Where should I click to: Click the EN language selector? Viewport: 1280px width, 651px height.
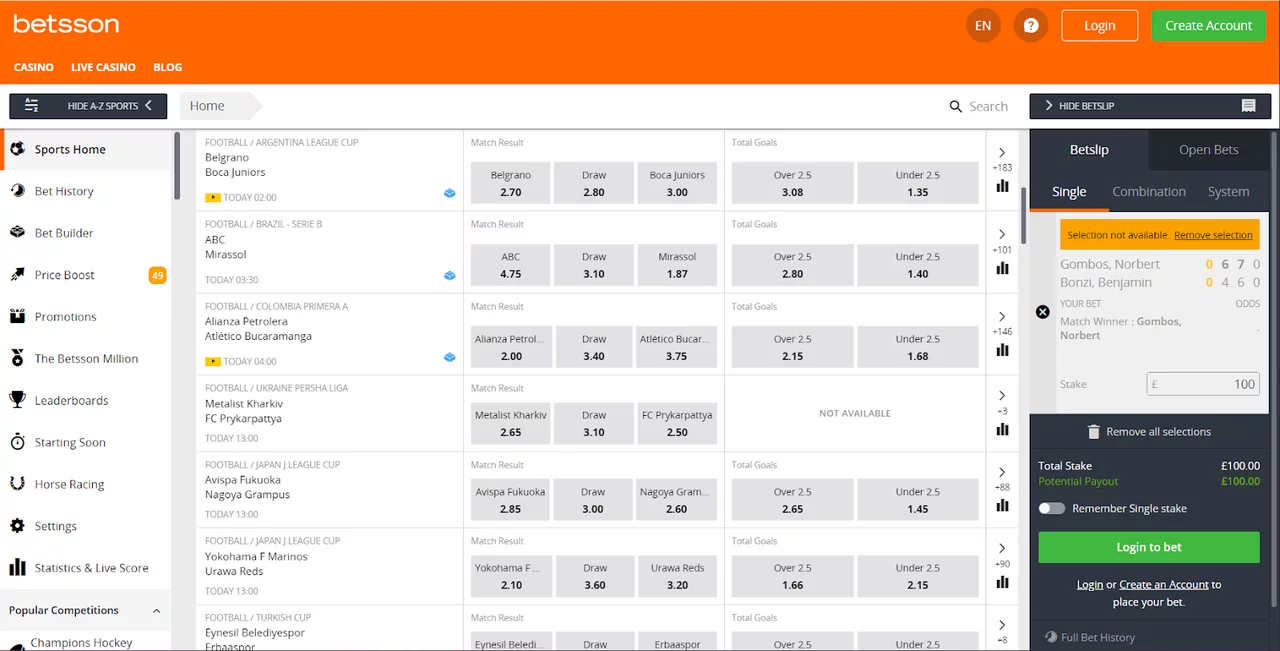click(x=983, y=25)
